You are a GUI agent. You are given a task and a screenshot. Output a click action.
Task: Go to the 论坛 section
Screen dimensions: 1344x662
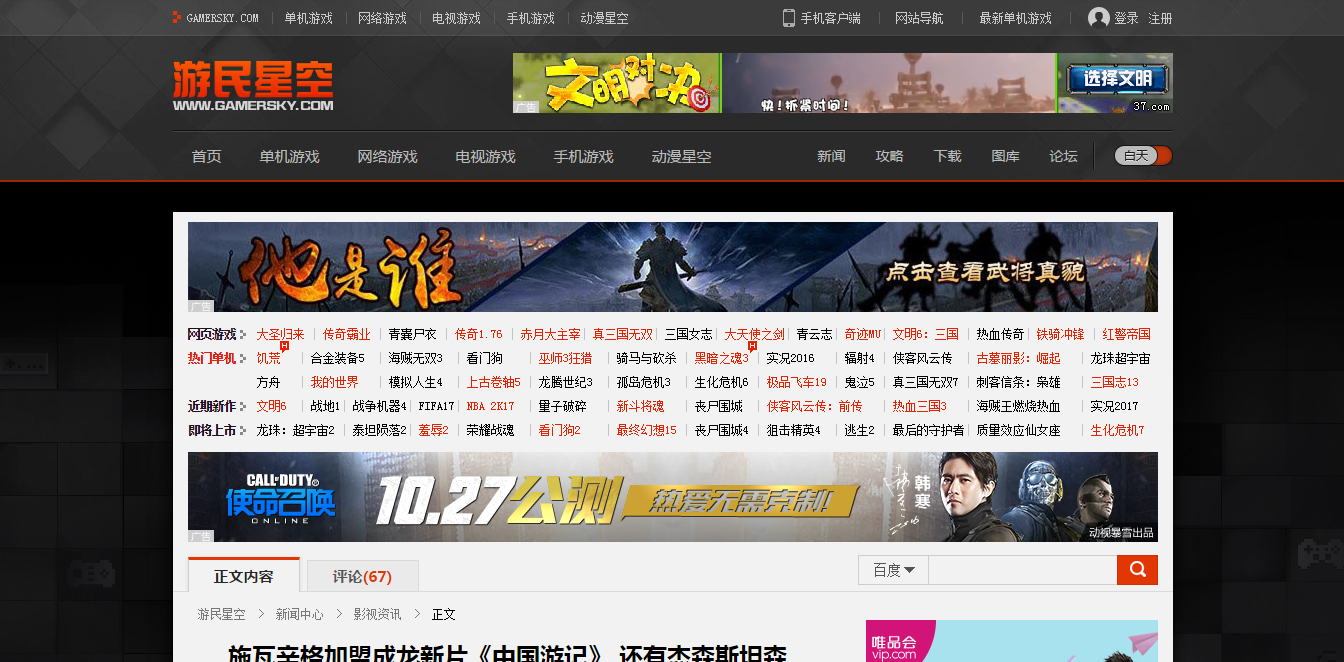pyautogui.click(x=1063, y=156)
